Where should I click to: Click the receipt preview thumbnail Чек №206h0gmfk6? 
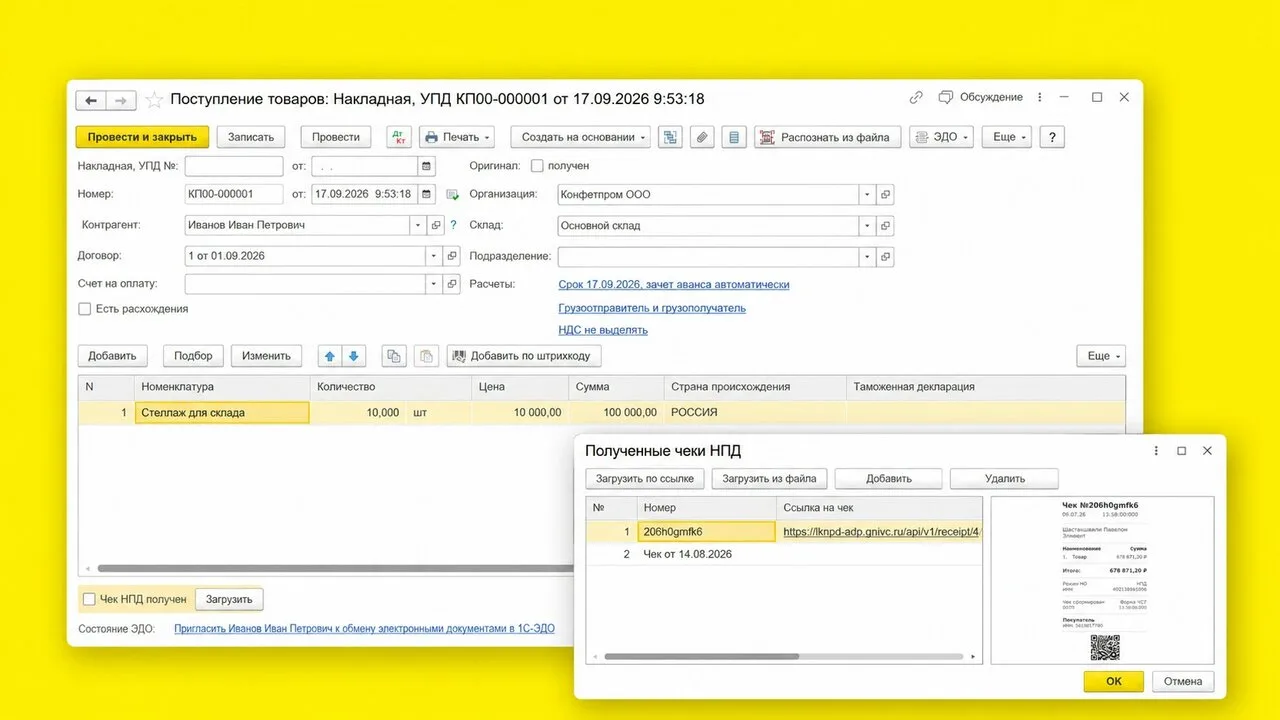1102,580
